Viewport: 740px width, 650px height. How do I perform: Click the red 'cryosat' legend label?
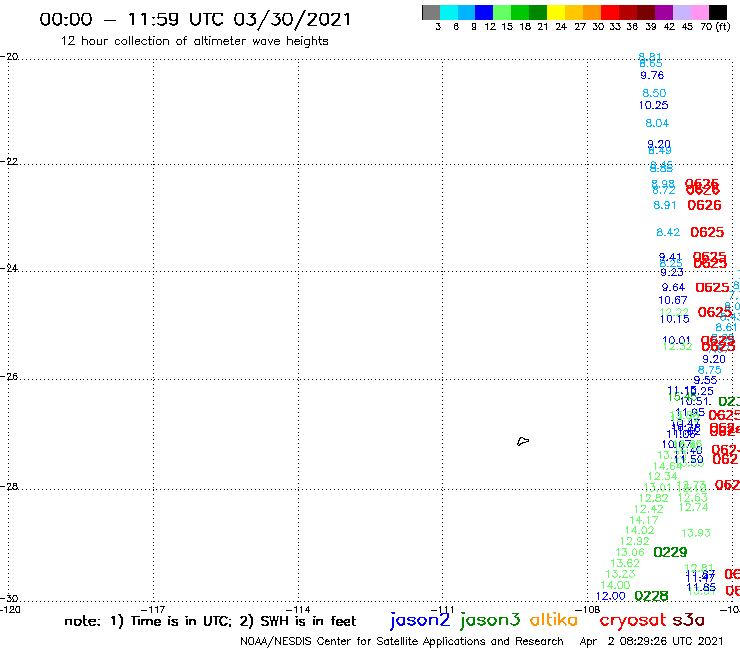point(633,620)
